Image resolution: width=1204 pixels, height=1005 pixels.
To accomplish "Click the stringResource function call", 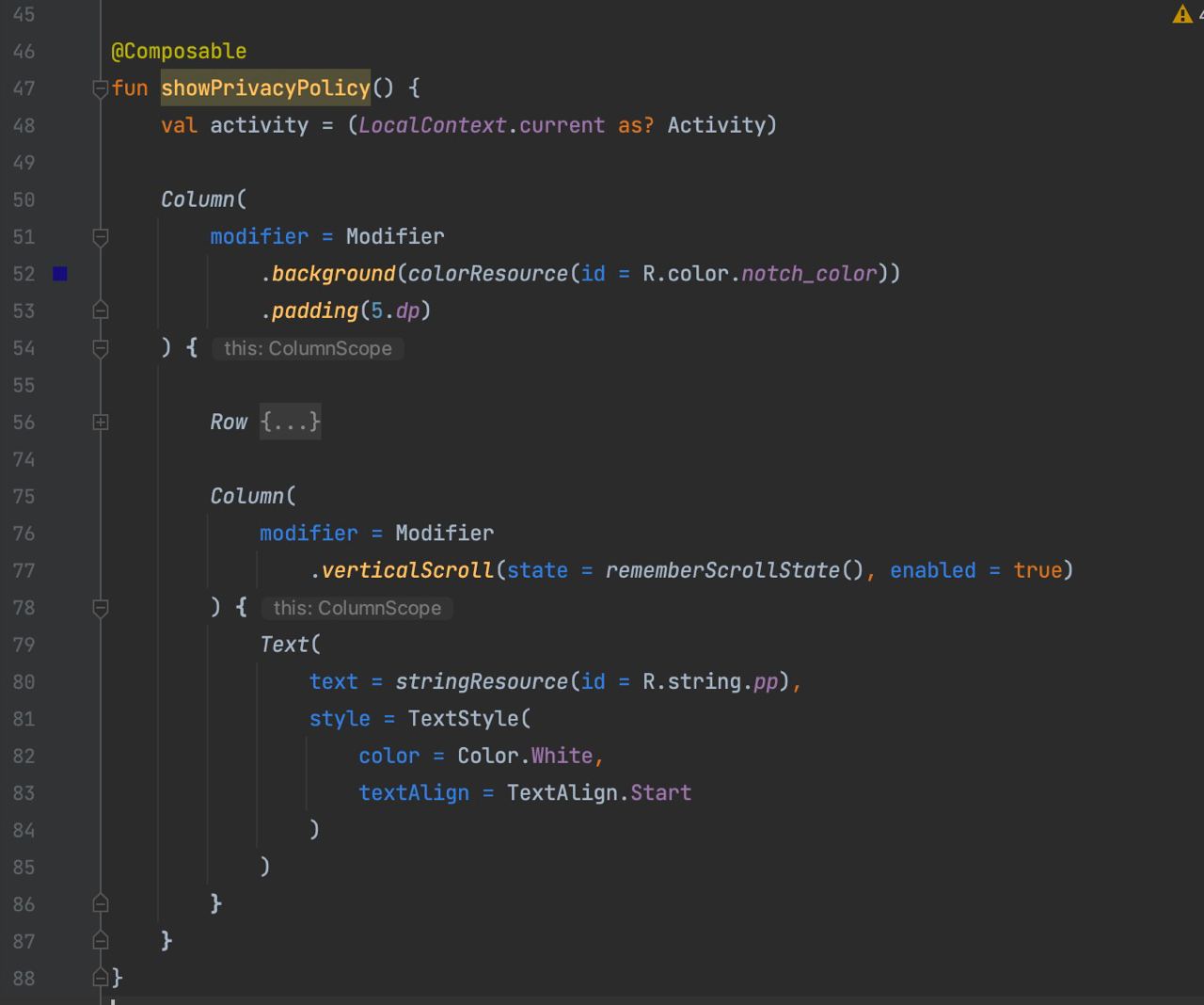I will [x=482, y=681].
